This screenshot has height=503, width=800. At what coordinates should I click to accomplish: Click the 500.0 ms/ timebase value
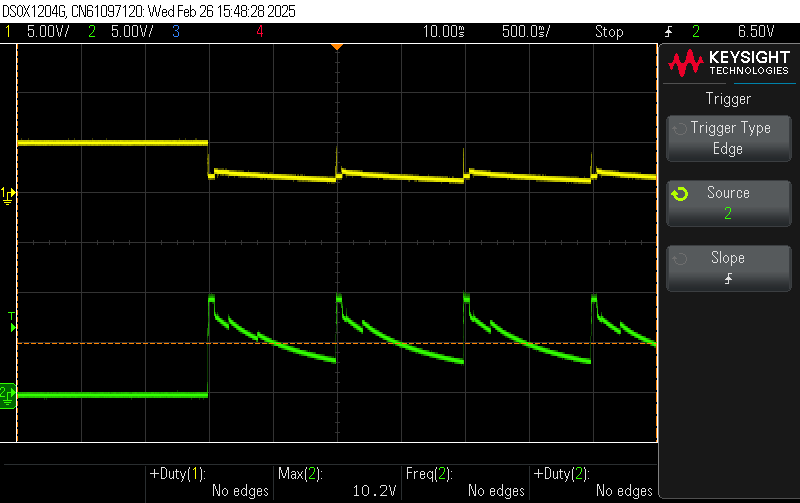click(x=526, y=32)
